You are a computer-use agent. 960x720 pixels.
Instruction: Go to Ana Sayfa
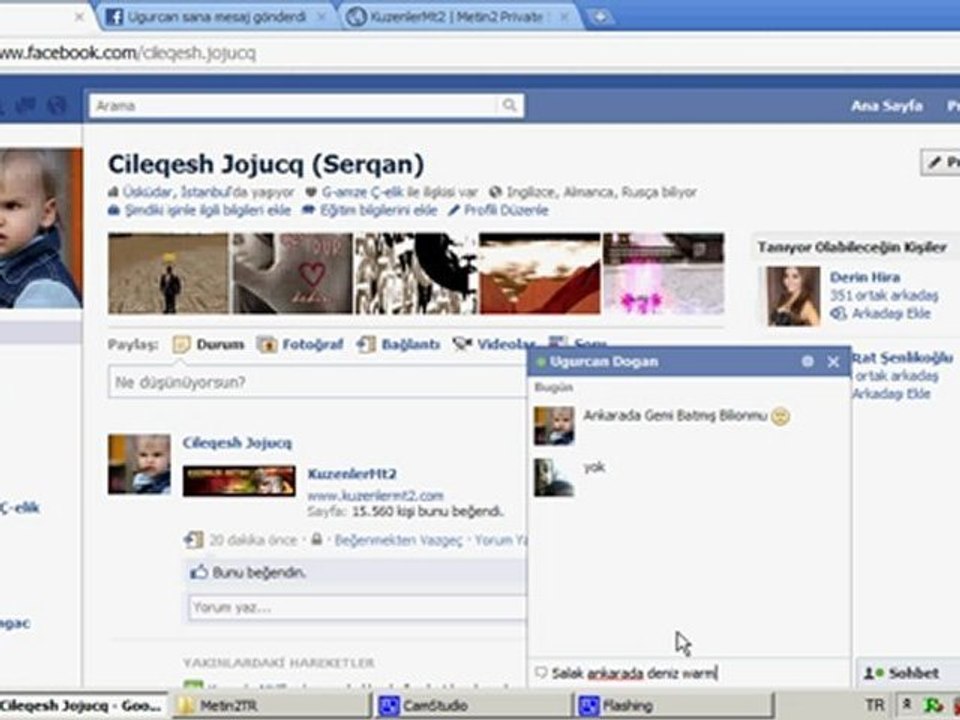(x=887, y=105)
